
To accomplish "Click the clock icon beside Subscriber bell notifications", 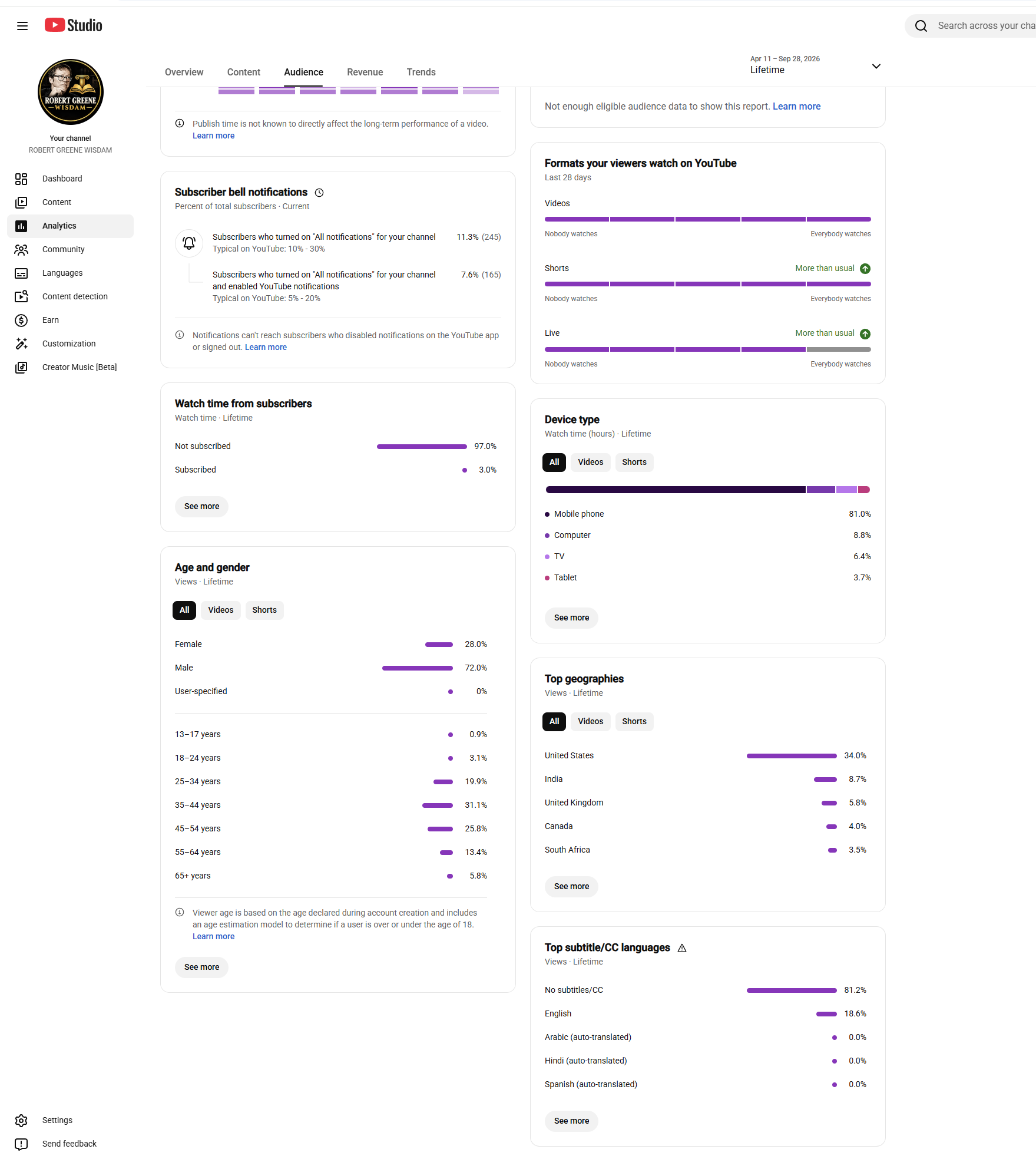I will (x=319, y=193).
